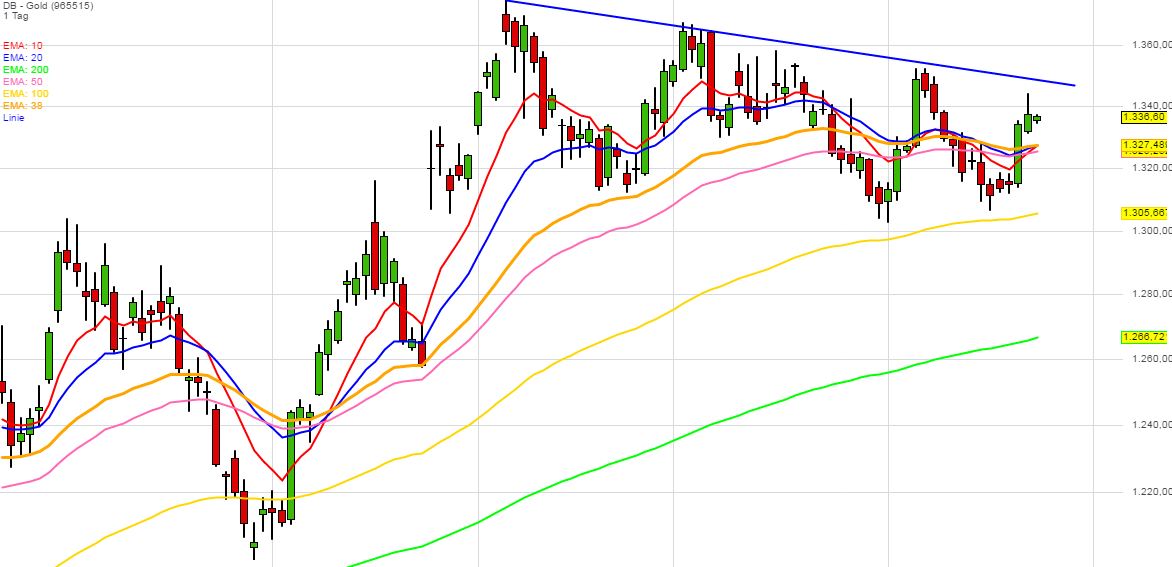Click the orange 'EMA: 38' legend entry
The height and width of the screenshot is (567, 1172).
click(22, 105)
